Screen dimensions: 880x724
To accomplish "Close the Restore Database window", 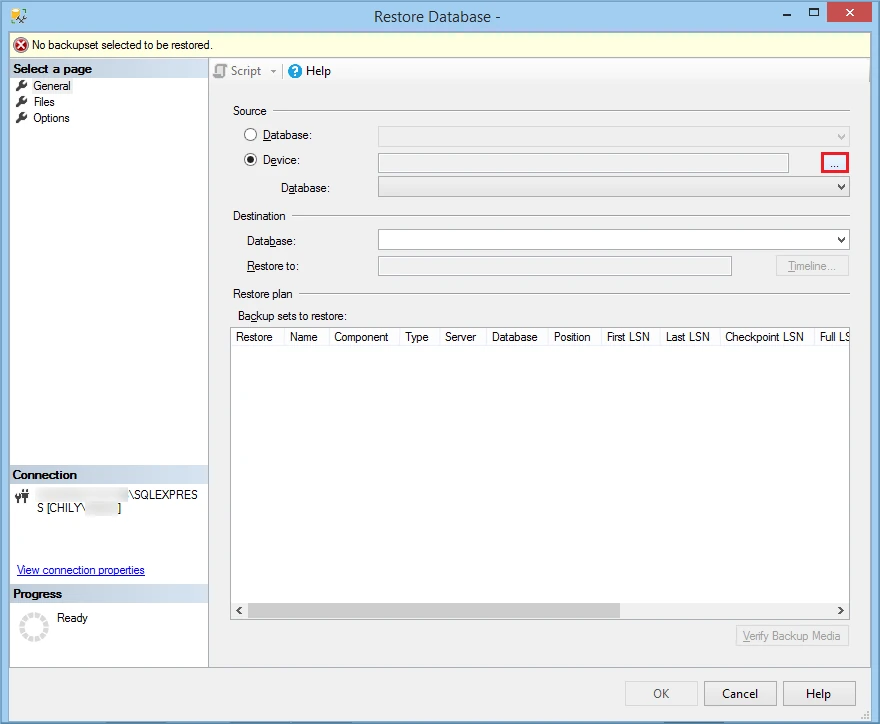I will tap(850, 12).
